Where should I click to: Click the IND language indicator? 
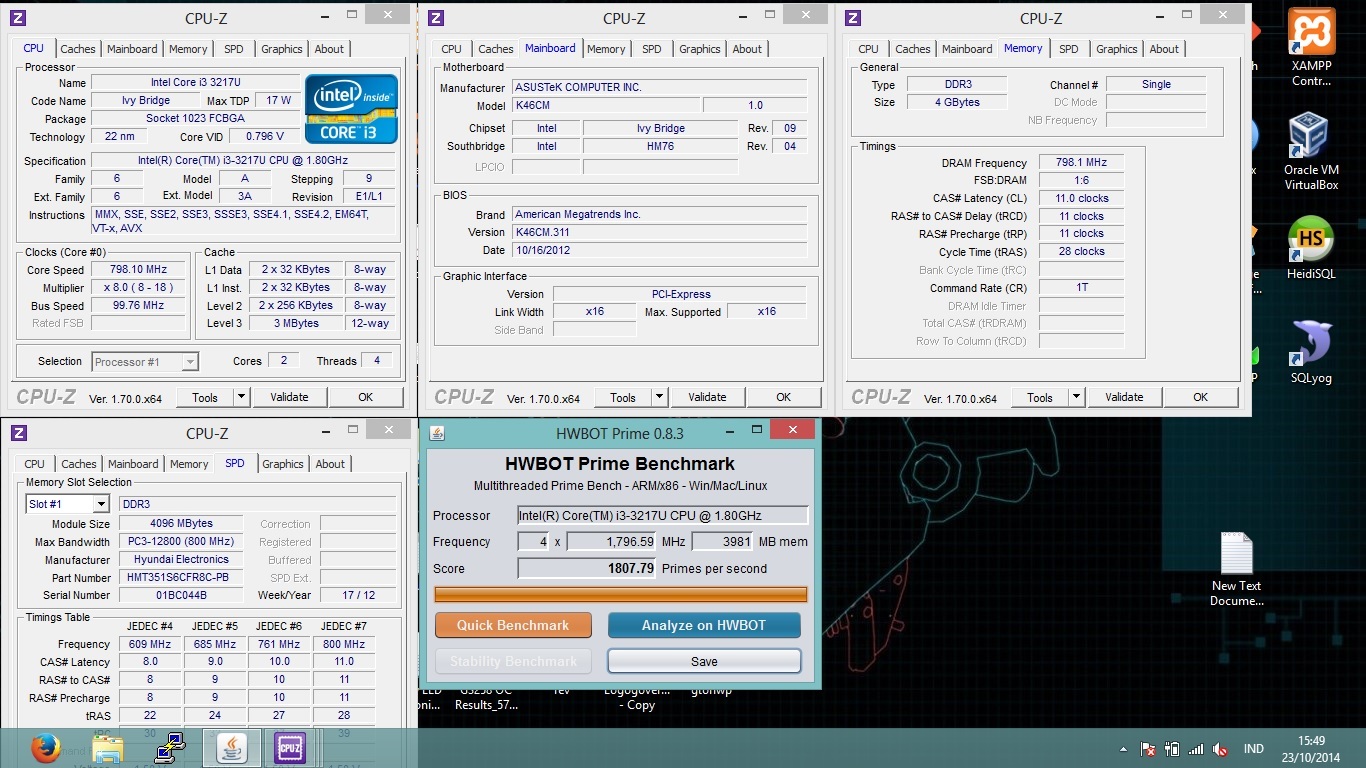point(1253,749)
